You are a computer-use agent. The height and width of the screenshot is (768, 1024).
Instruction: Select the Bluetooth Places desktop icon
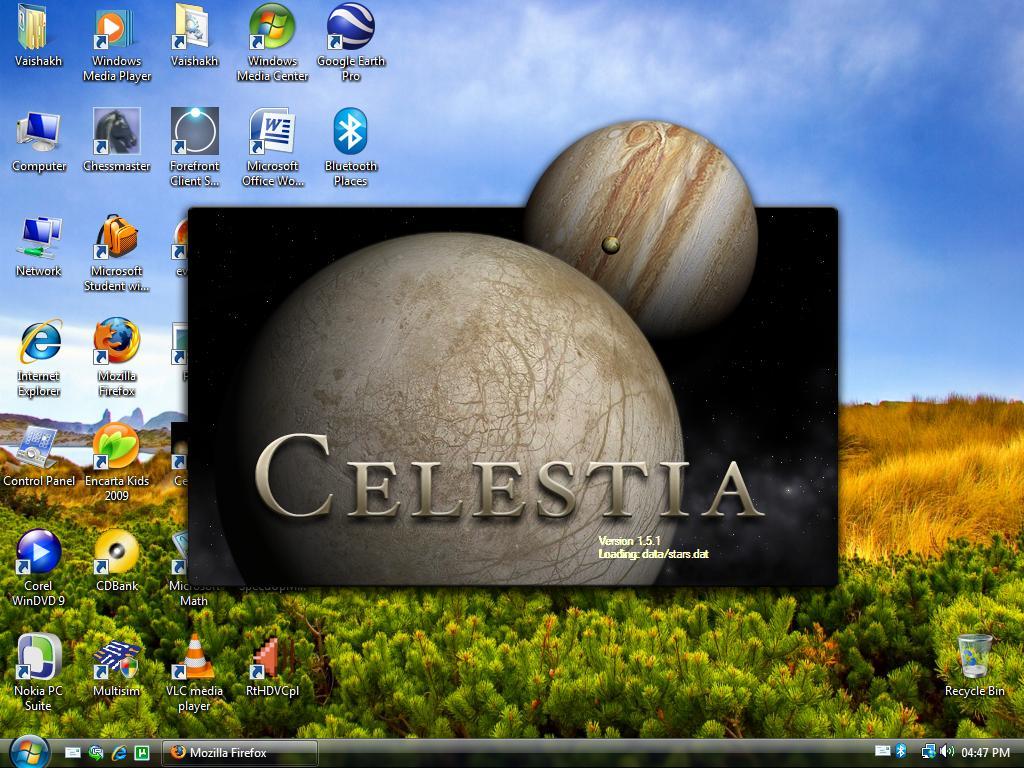pos(351,148)
